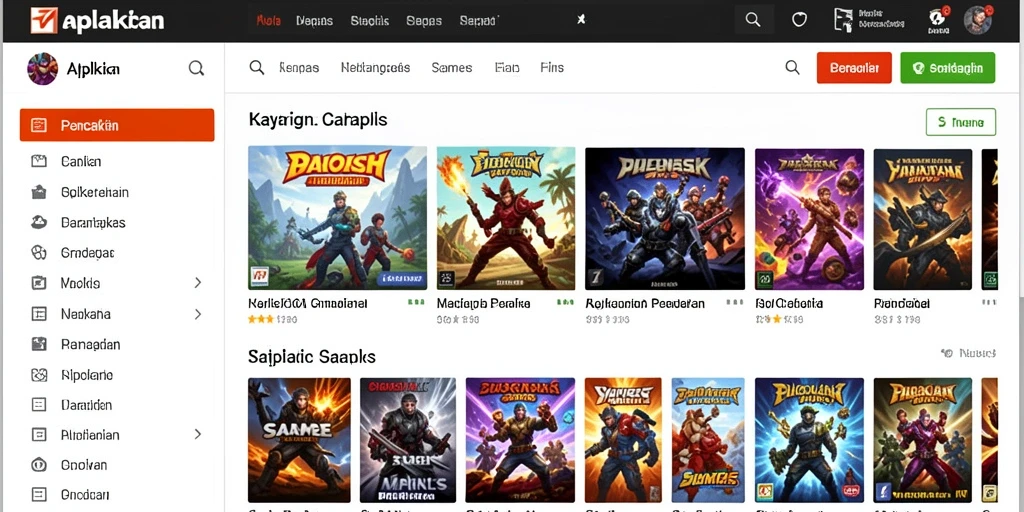
Task: Click the search icon left of red button
Action: (x=792, y=67)
